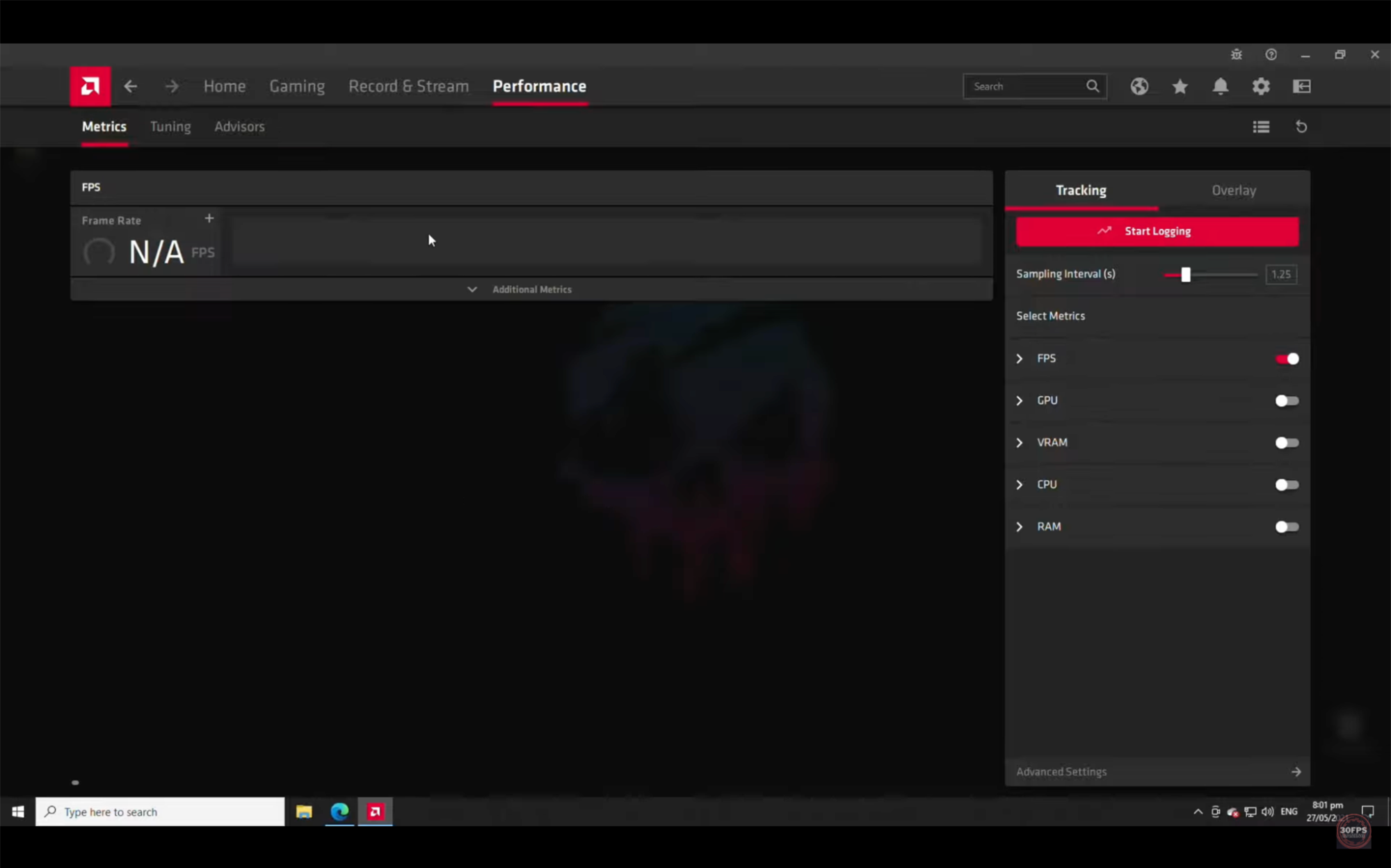This screenshot has width=1391, height=868.
Task: Click the AMD Search field
Action: pos(1035,86)
